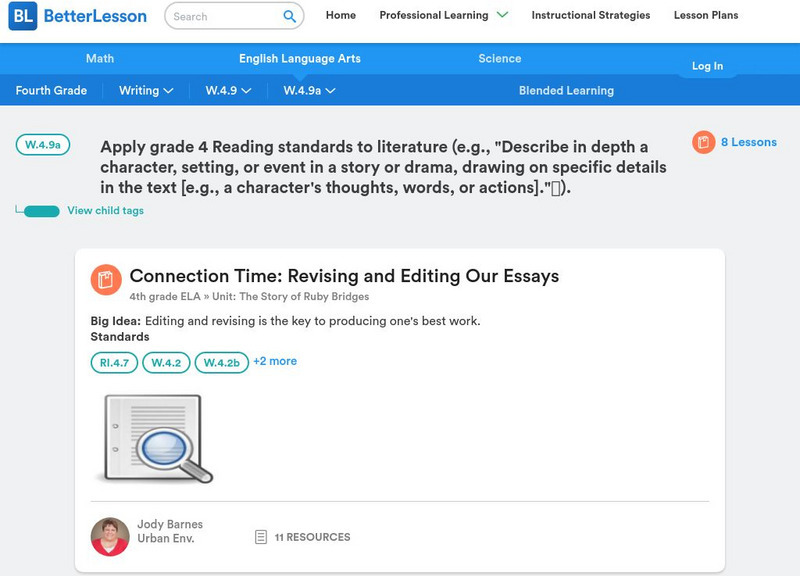Click the orange 8 Lessons icon
Screen dimensions: 800x576
[705, 143]
